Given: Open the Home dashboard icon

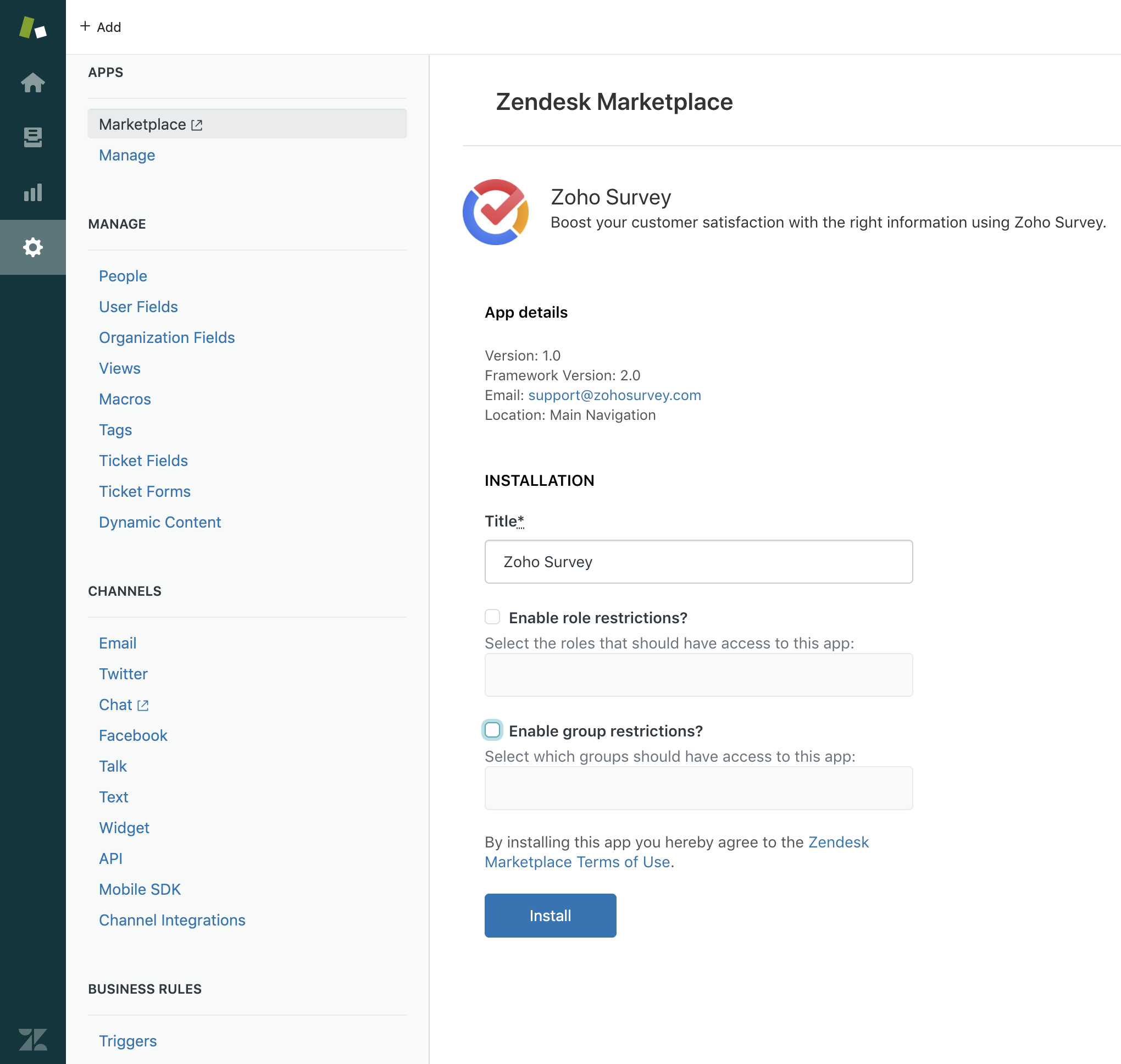Looking at the screenshot, I should click(33, 83).
